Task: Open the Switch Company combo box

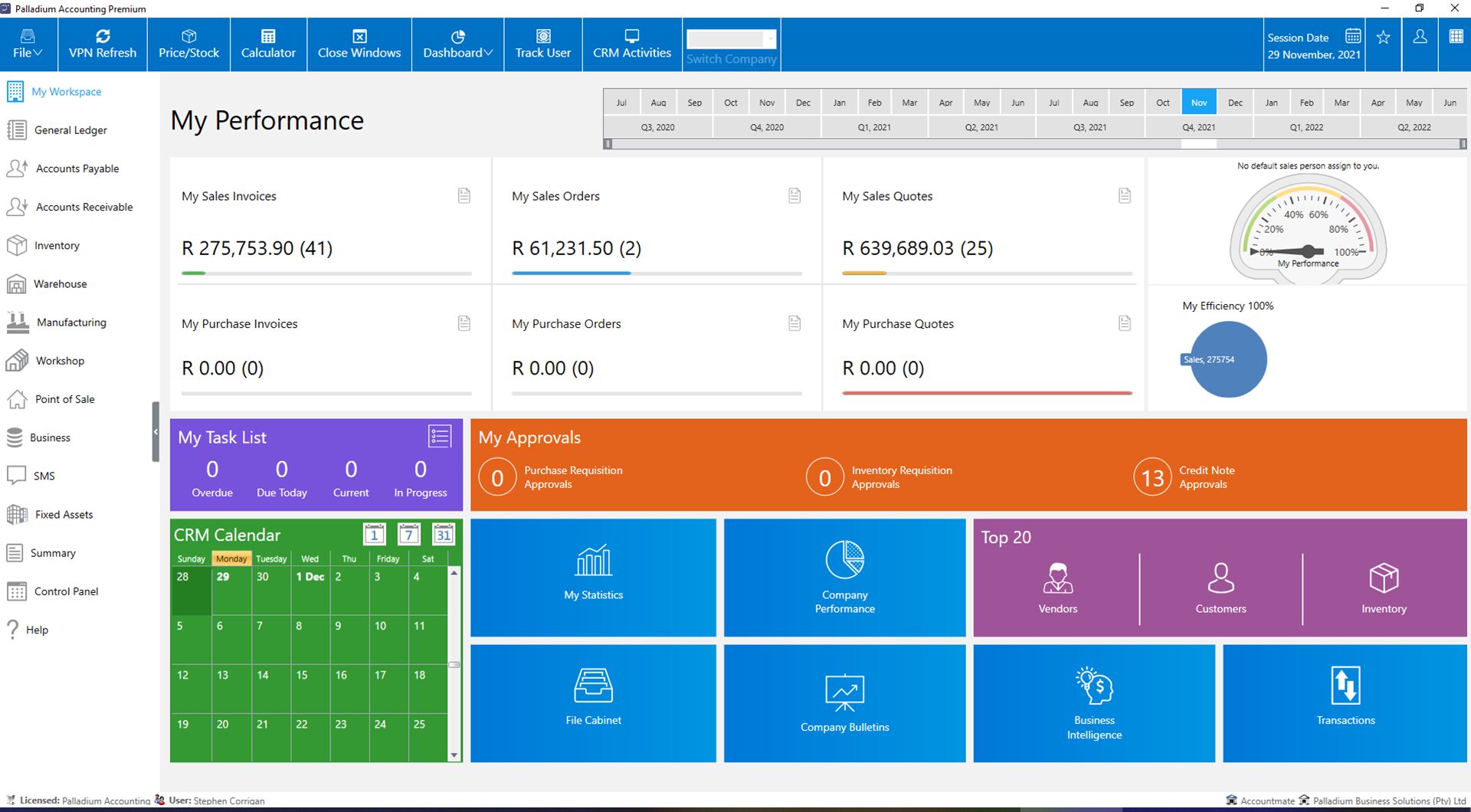Action: pyautogui.click(x=731, y=39)
